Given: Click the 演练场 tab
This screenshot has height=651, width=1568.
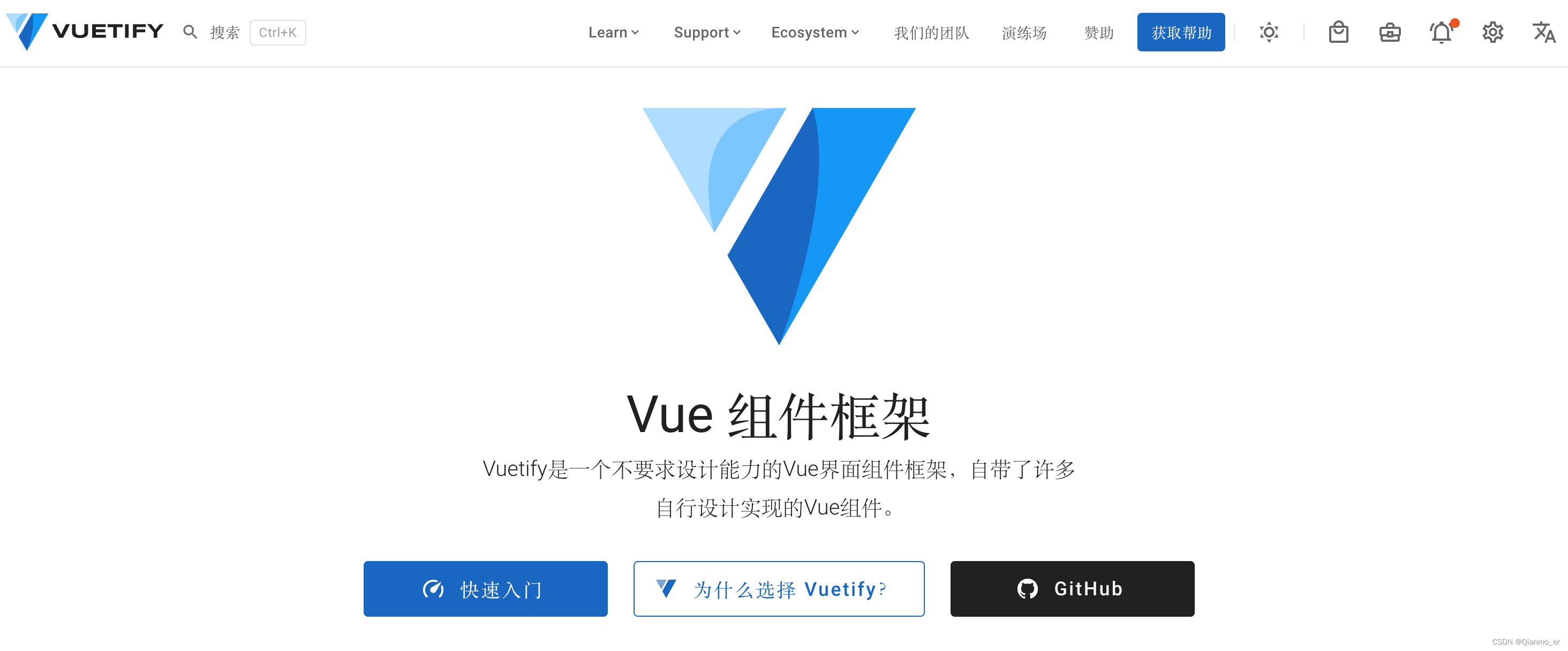Looking at the screenshot, I should coord(1022,33).
